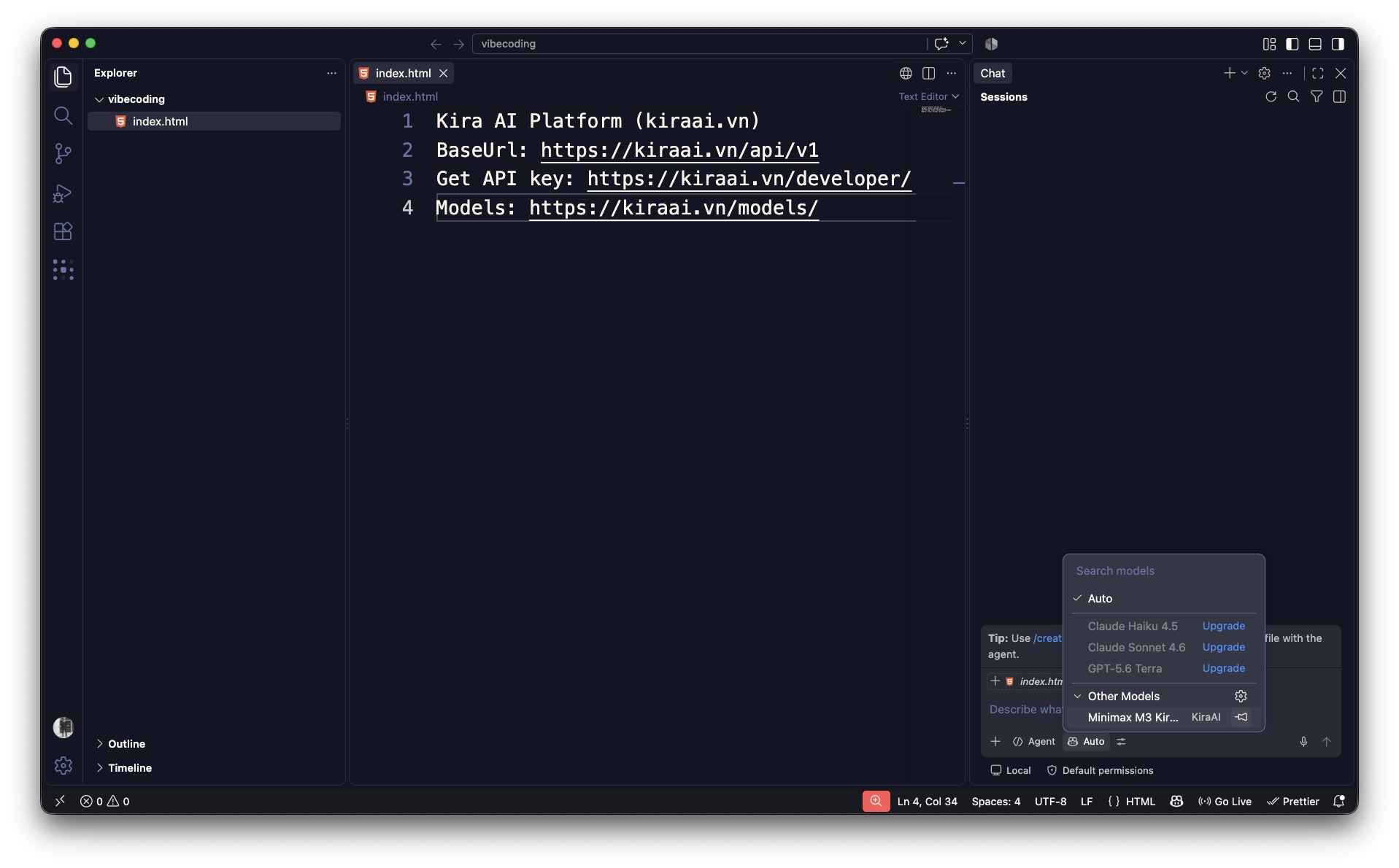
Task: Open preview globe icon in editor toolbar
Action: coord(906,73)
